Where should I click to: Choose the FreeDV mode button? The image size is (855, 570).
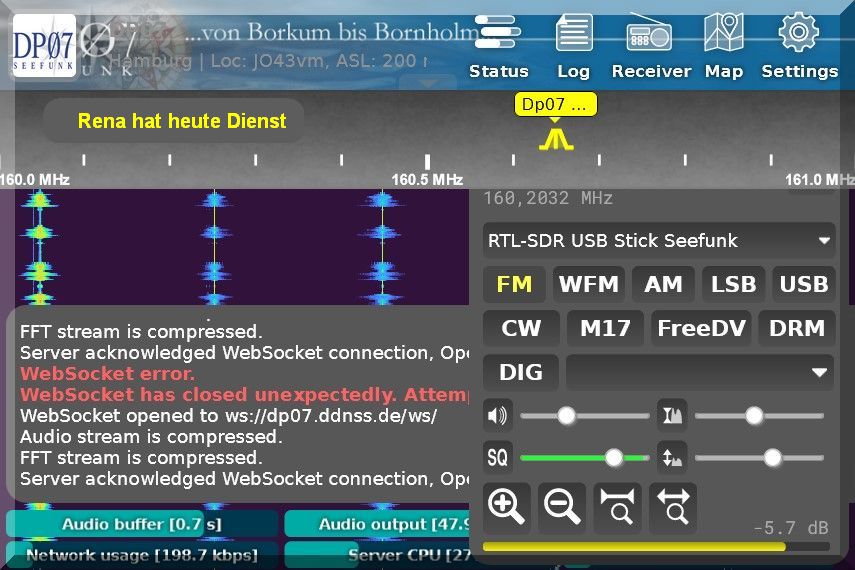click(700, 328)
